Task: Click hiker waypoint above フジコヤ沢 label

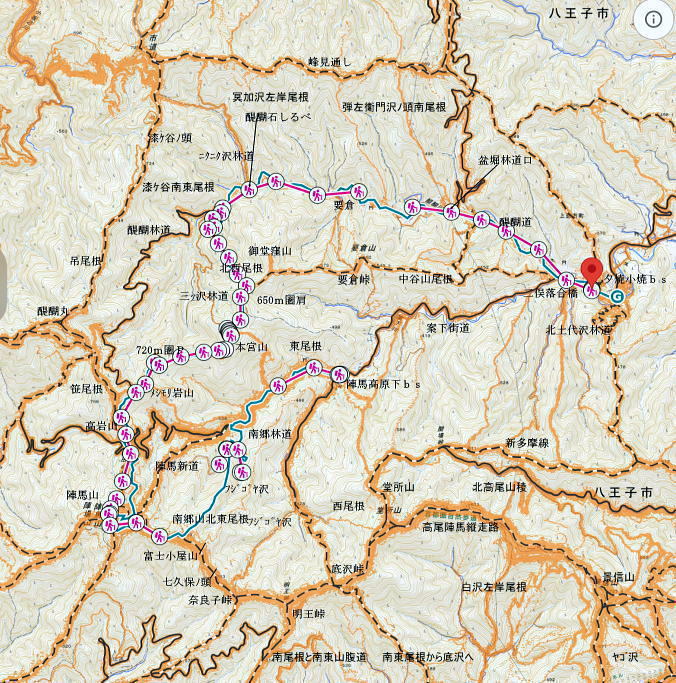Action: point(243,472)
